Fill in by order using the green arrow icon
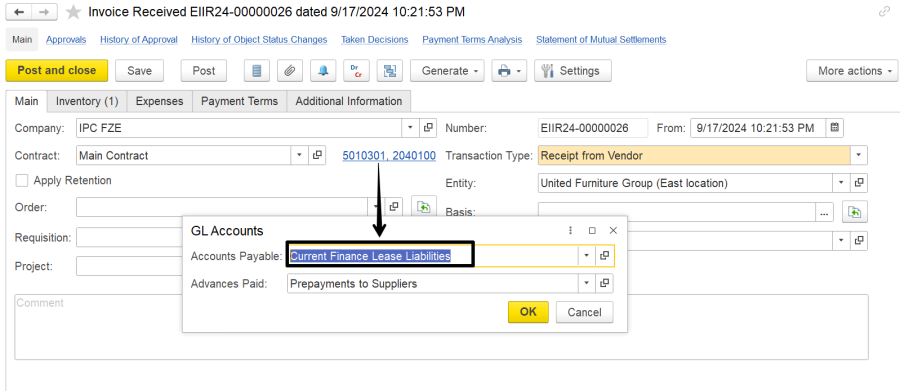Viewport: 900px width, 391px height. tap(424, 207)
